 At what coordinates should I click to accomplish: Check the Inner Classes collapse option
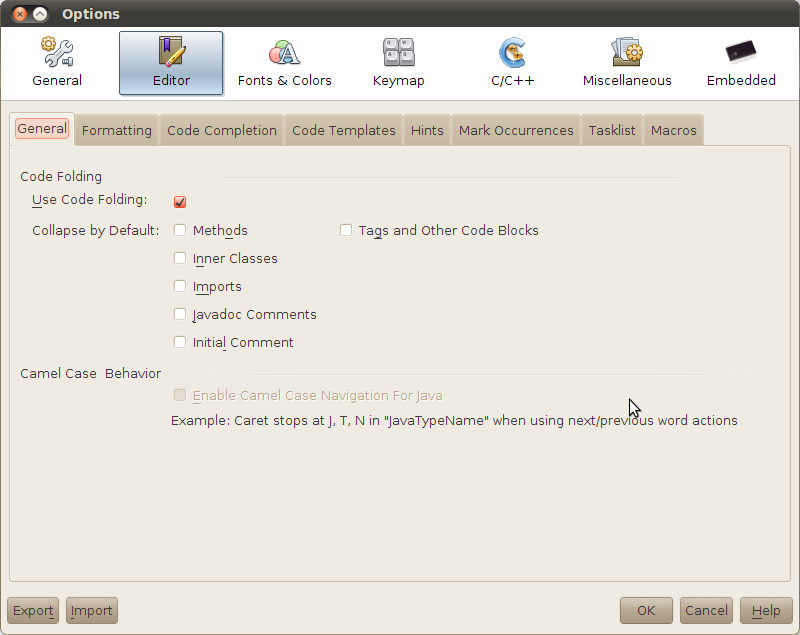pyautogui.click(x=180, y=258)
